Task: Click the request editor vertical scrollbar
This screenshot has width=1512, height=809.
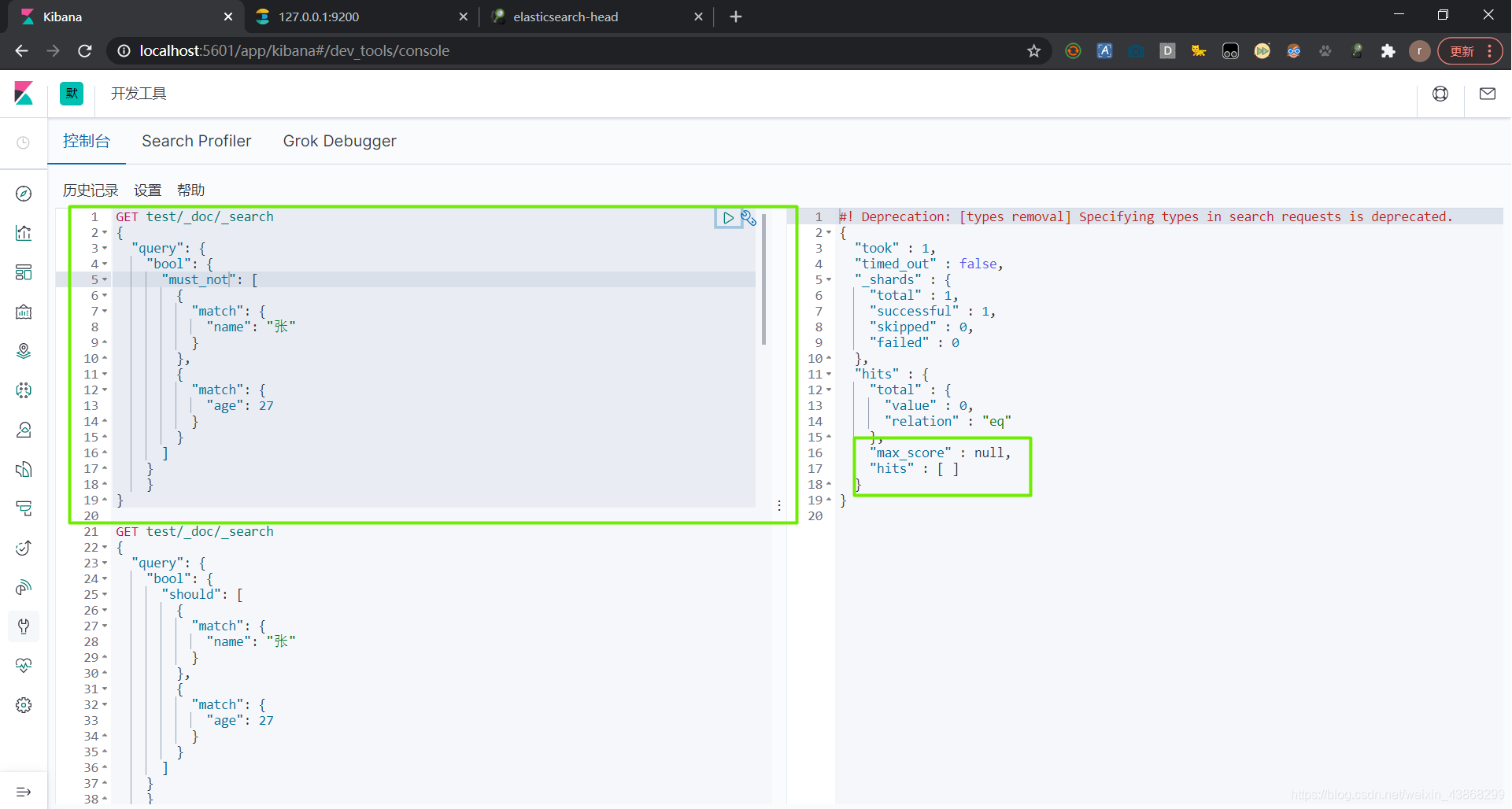Action: (x=763, y=279)
